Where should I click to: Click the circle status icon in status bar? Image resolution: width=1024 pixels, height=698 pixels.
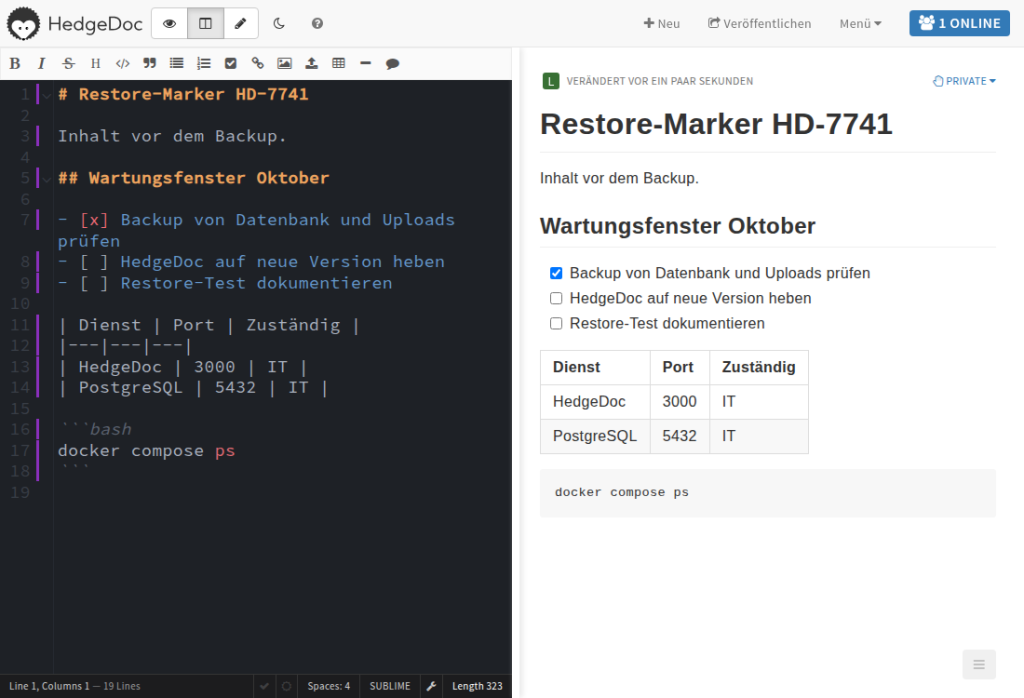pos(286,686)
